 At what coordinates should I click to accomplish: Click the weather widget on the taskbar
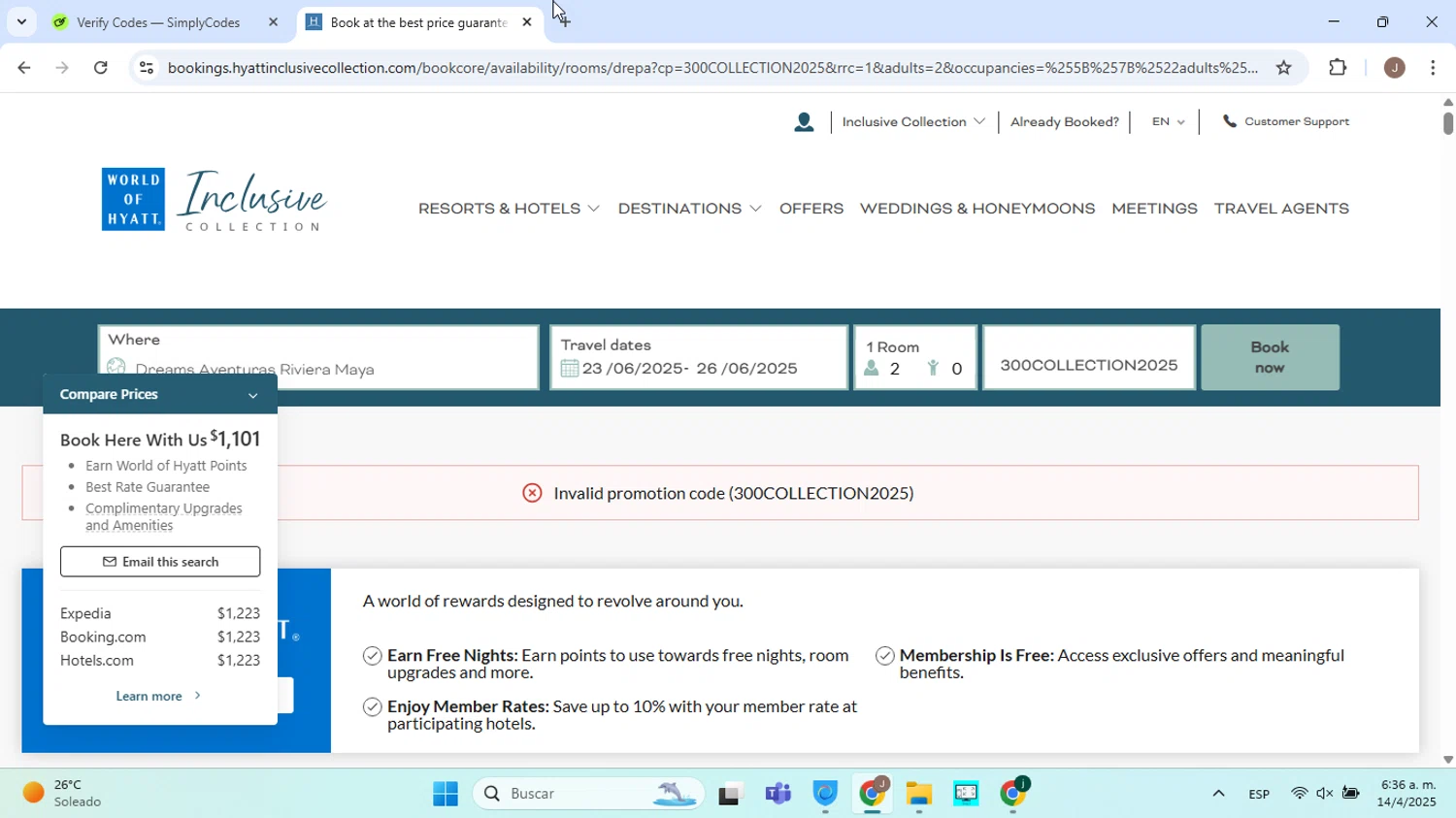click(63, 793)
